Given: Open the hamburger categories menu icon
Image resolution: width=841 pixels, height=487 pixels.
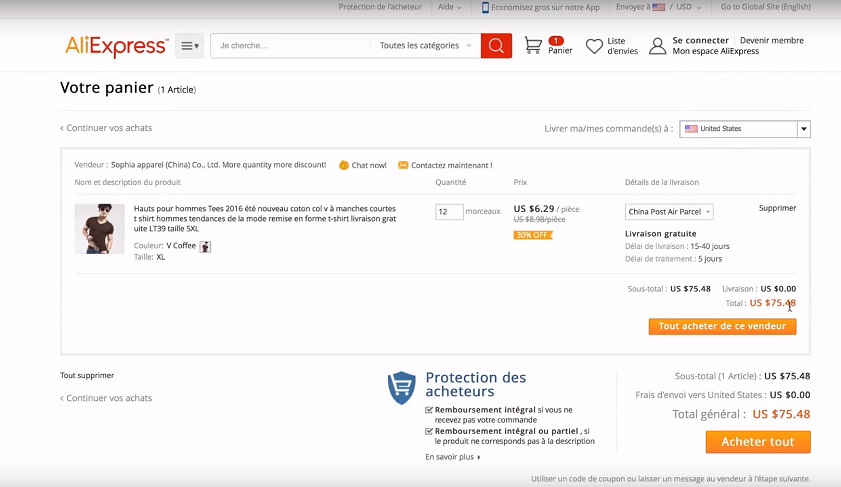Looking at the screenshot, I should pos(189,46).
